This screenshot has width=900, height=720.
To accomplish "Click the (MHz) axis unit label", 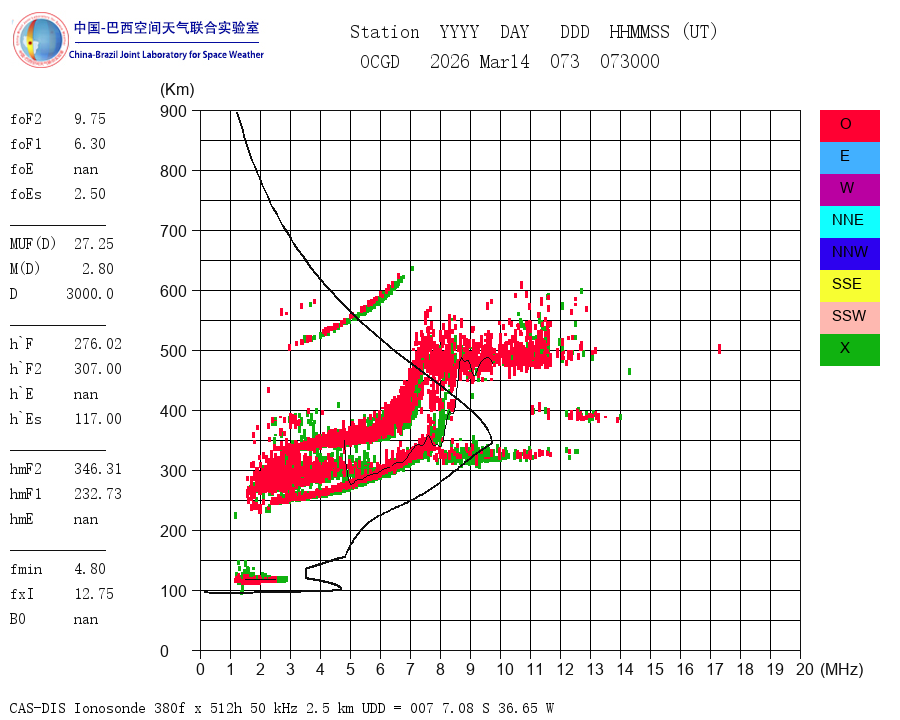I will pos(842,669).
